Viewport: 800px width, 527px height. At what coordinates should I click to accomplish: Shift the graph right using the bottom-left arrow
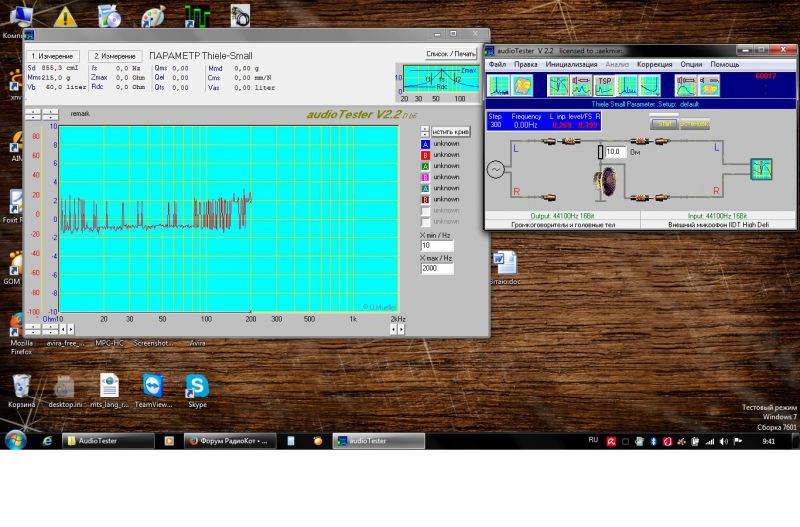(71, 330)
